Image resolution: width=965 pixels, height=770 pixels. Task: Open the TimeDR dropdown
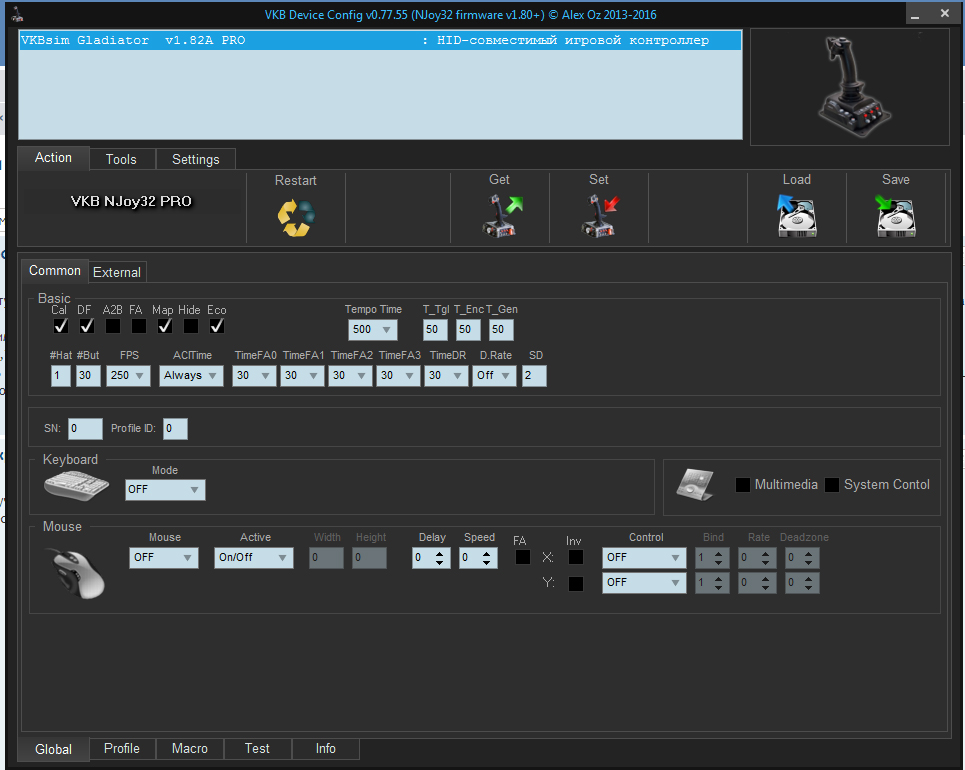pyautogui.click(x=446, y=375)
